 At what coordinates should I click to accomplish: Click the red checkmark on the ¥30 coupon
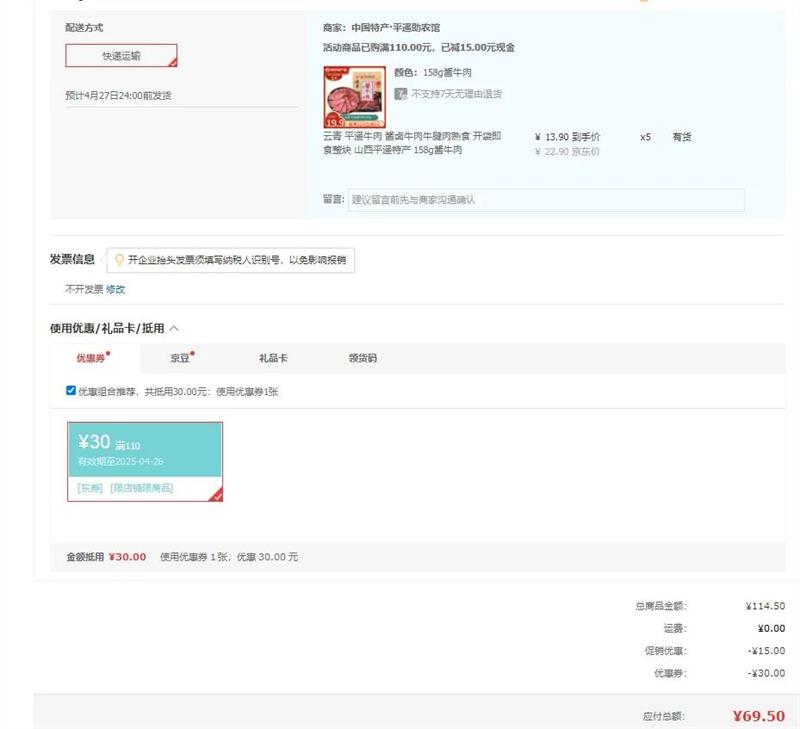click(x=216, y=494)
